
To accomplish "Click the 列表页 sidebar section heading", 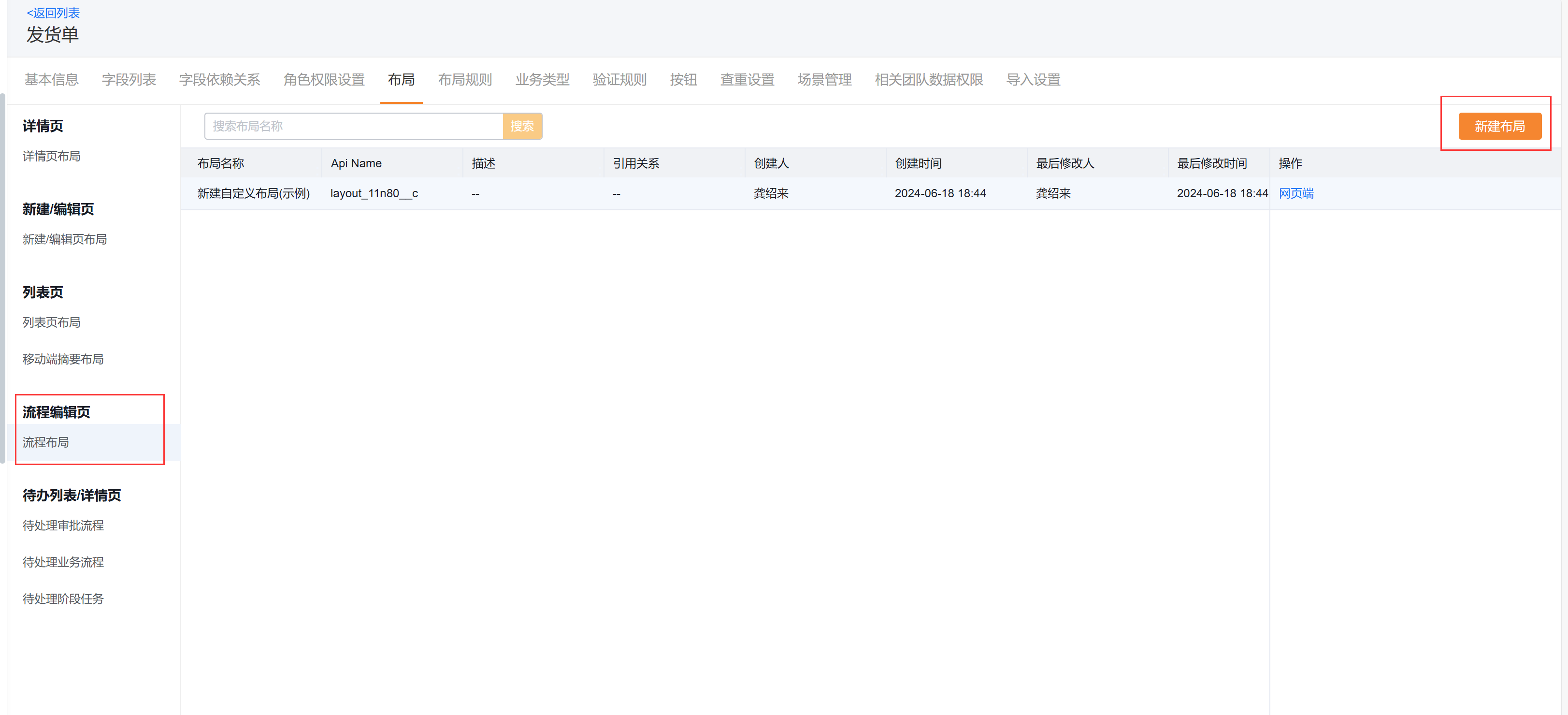I will point(43,292).
